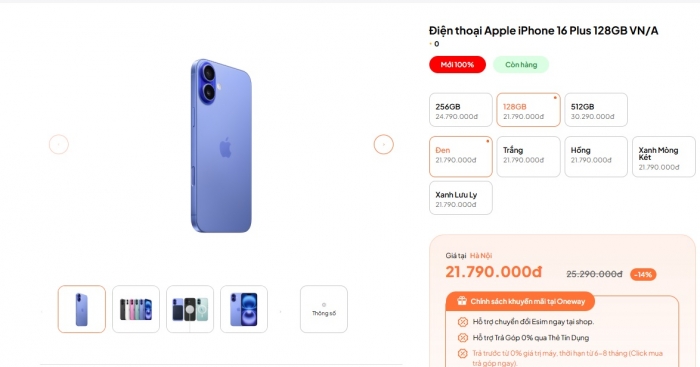This screenshot has width=700, height=367.
Task: Click the Còn hàng stock badge
Action: tap(521, 65)
